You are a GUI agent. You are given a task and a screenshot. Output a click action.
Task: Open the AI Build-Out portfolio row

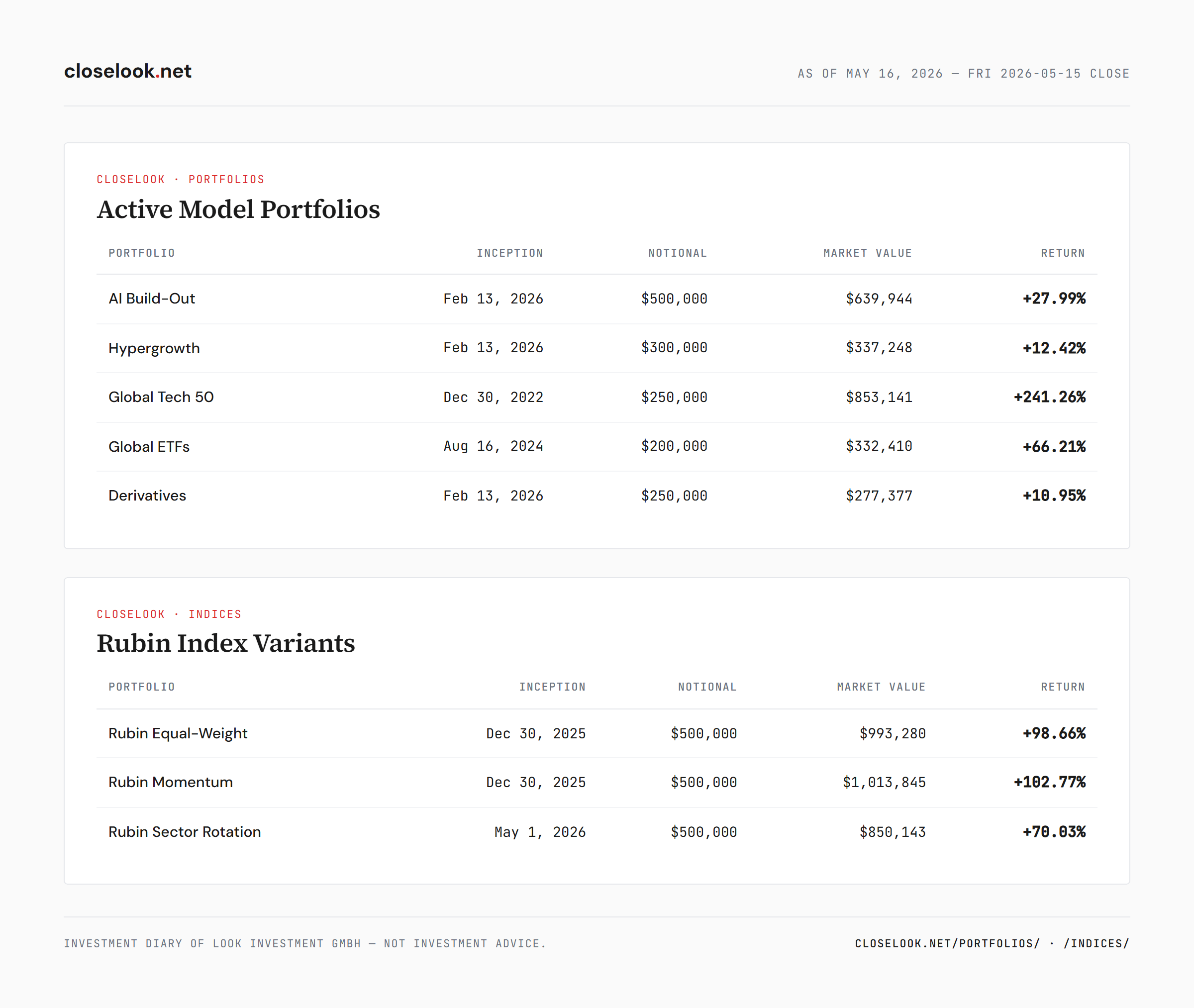pos(597,299)
